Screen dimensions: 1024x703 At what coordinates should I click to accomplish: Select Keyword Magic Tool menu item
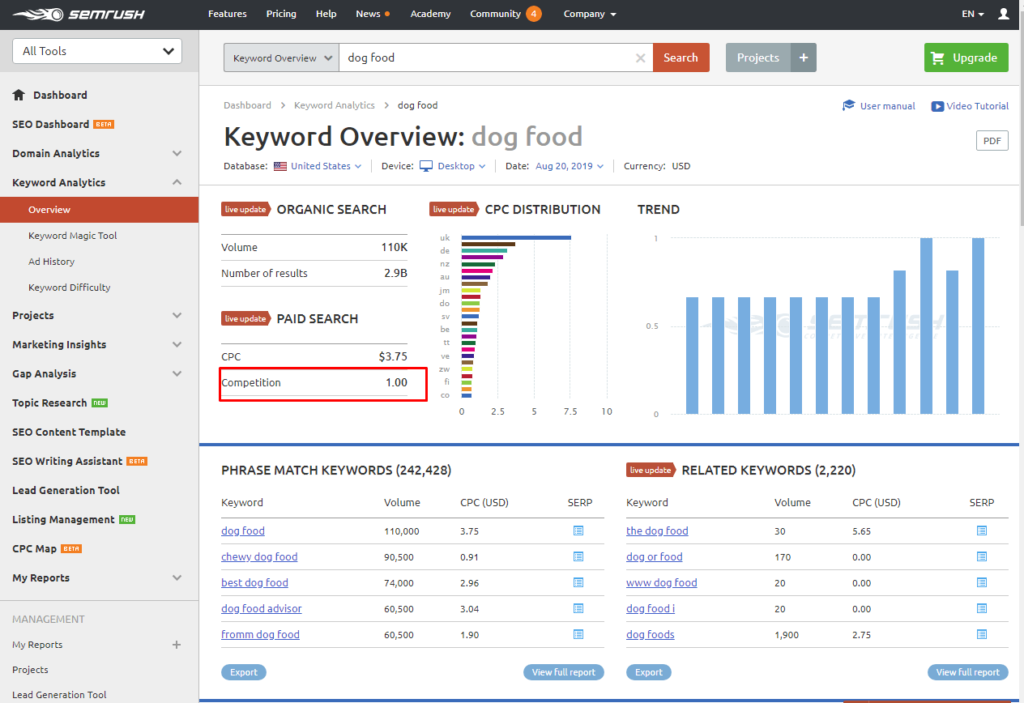72,236
